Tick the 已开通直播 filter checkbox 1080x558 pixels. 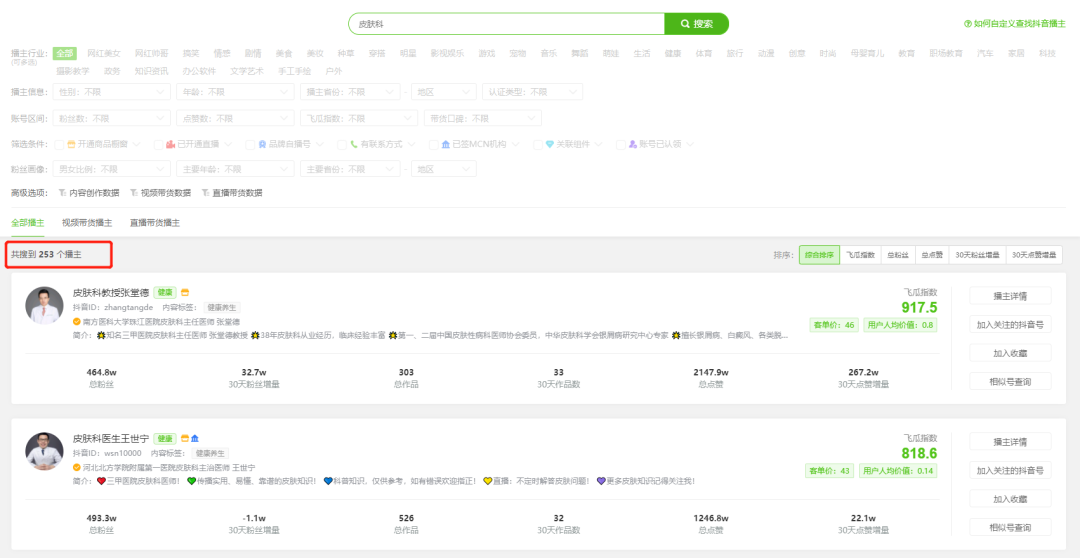[x=158, y=144]
